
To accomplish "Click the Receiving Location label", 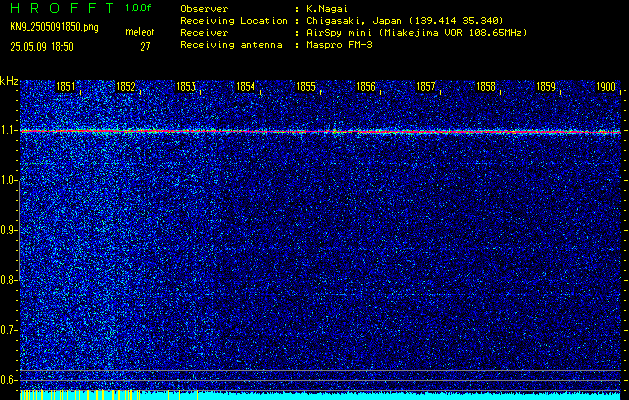I will 234,21.
